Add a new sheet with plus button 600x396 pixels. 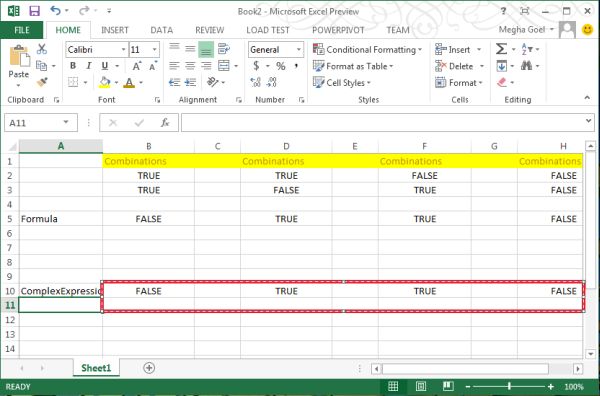point(149,368)
